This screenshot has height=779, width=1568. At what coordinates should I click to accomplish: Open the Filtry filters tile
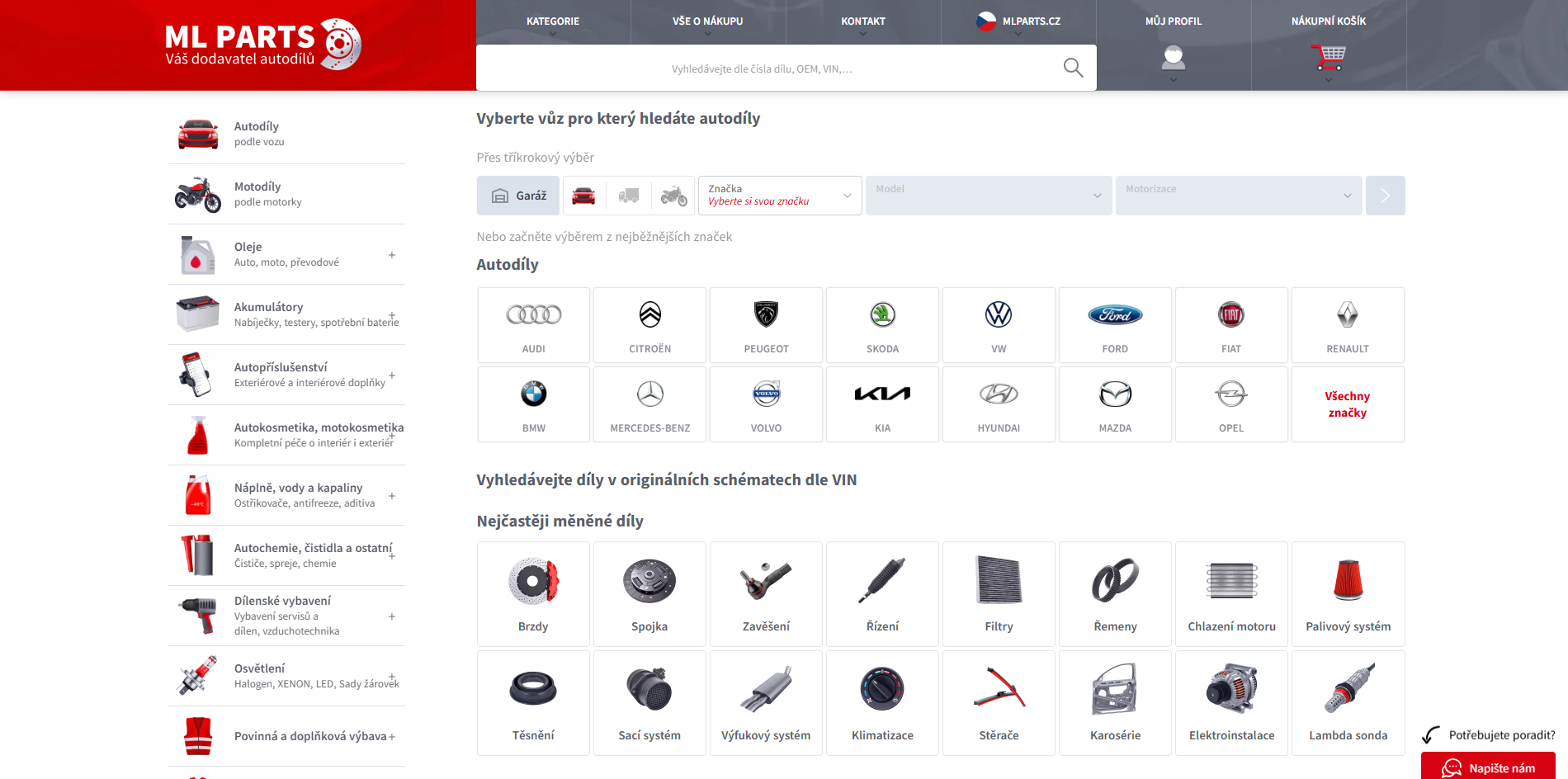[x=999, y=594]
